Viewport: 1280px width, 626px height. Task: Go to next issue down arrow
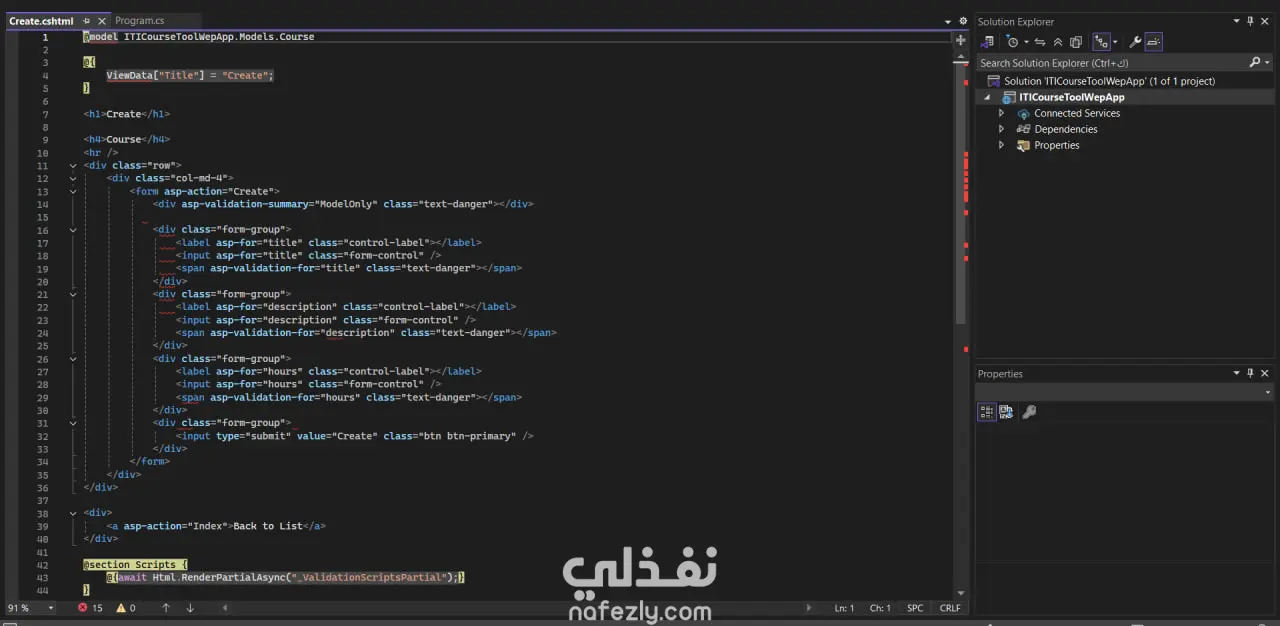(190, 608)
